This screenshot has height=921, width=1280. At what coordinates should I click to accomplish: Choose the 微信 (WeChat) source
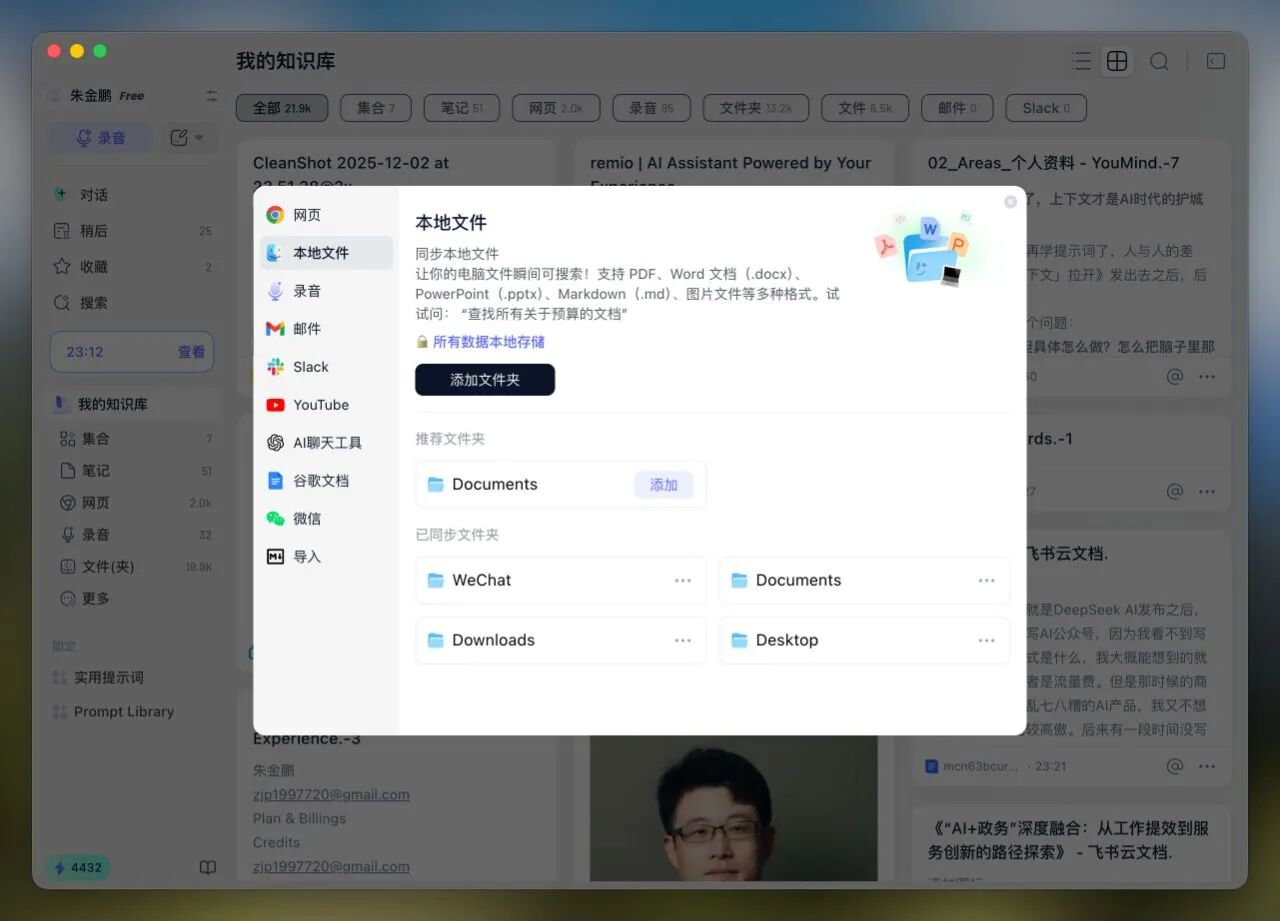306,519
